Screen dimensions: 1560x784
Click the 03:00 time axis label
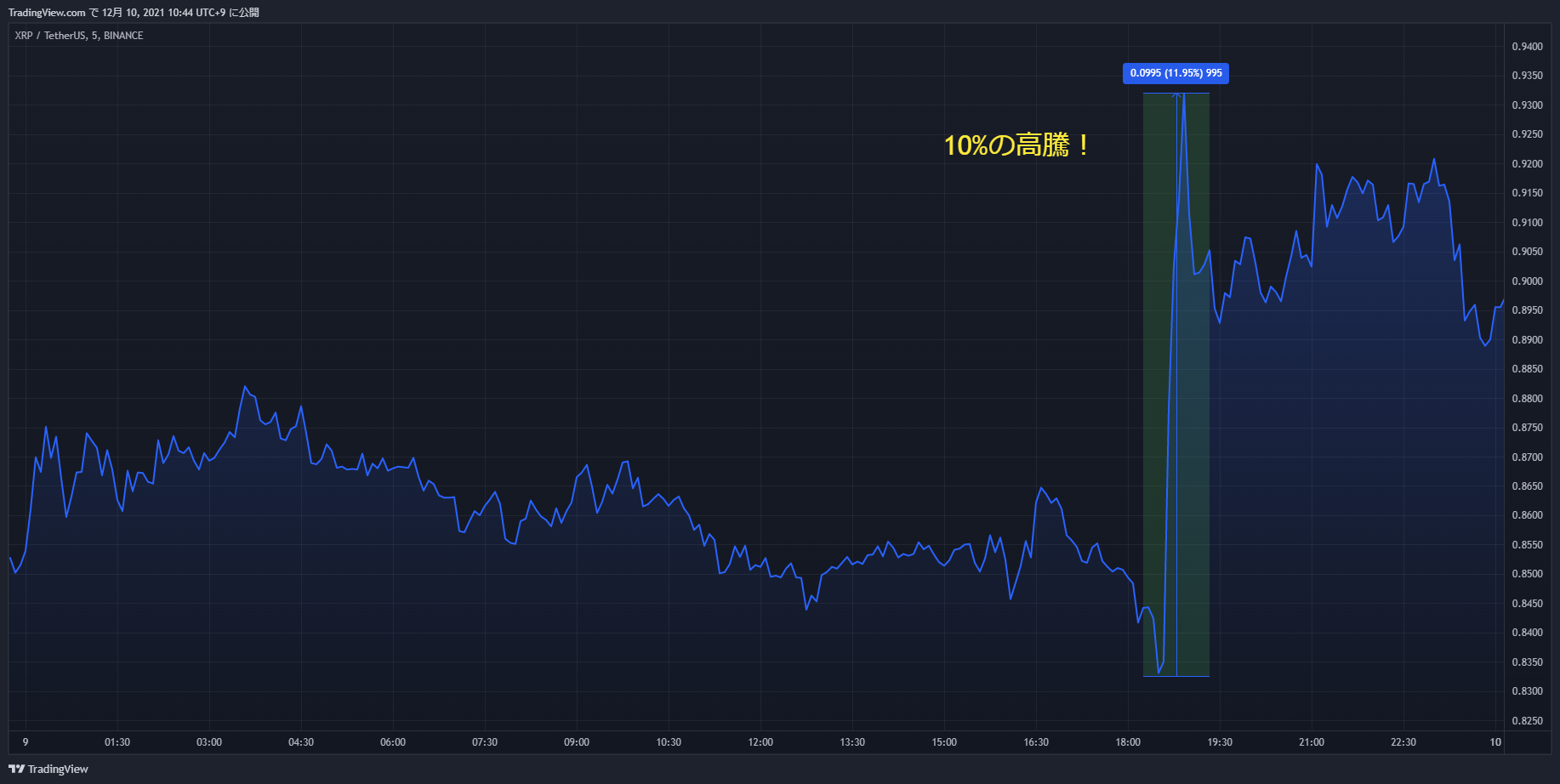(209, 742)
